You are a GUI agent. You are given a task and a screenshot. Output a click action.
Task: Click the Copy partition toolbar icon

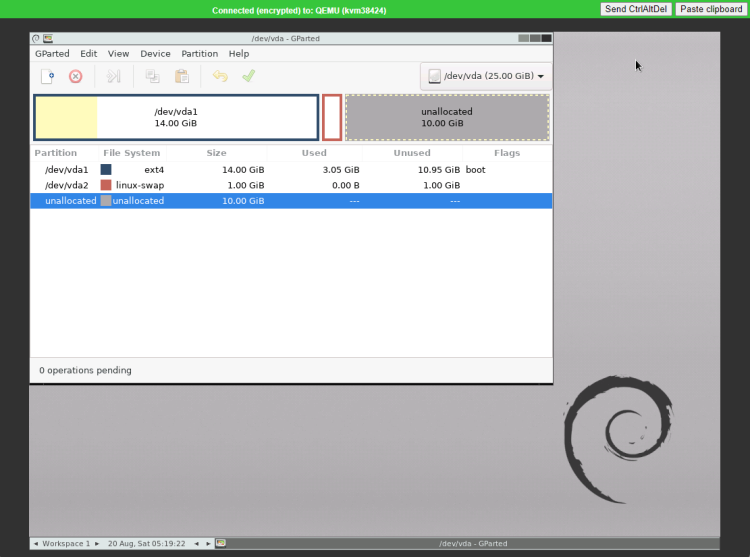coord(153,76)
